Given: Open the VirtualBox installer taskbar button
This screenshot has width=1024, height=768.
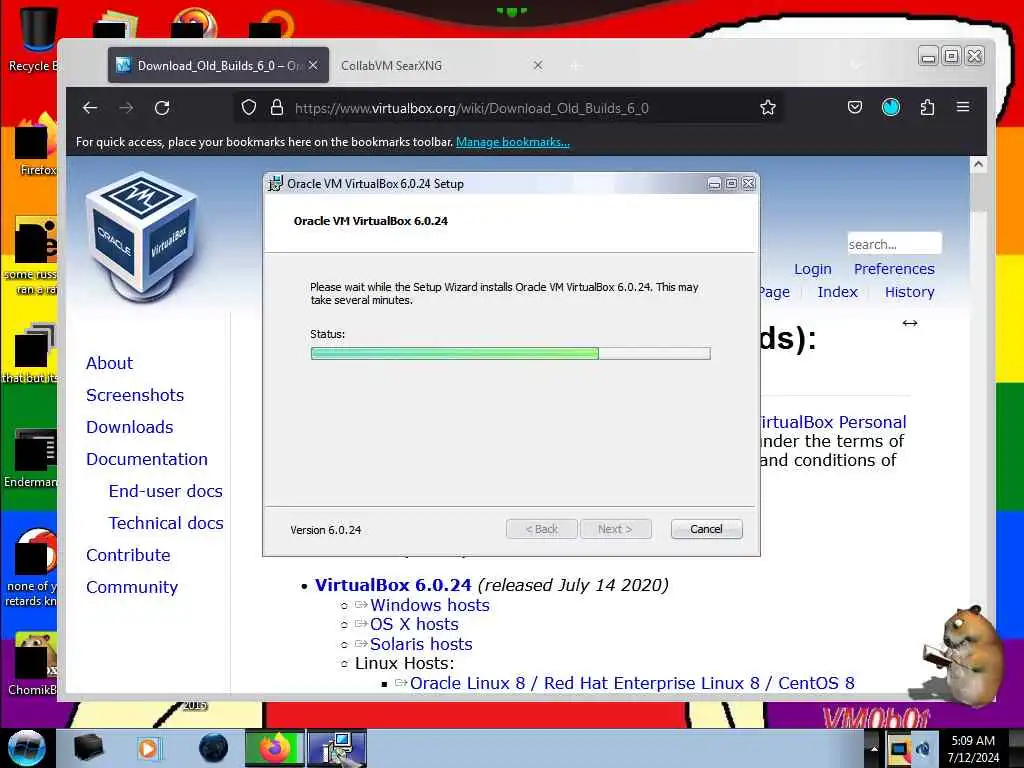Looking at the screenshot, I should point(337,748).
